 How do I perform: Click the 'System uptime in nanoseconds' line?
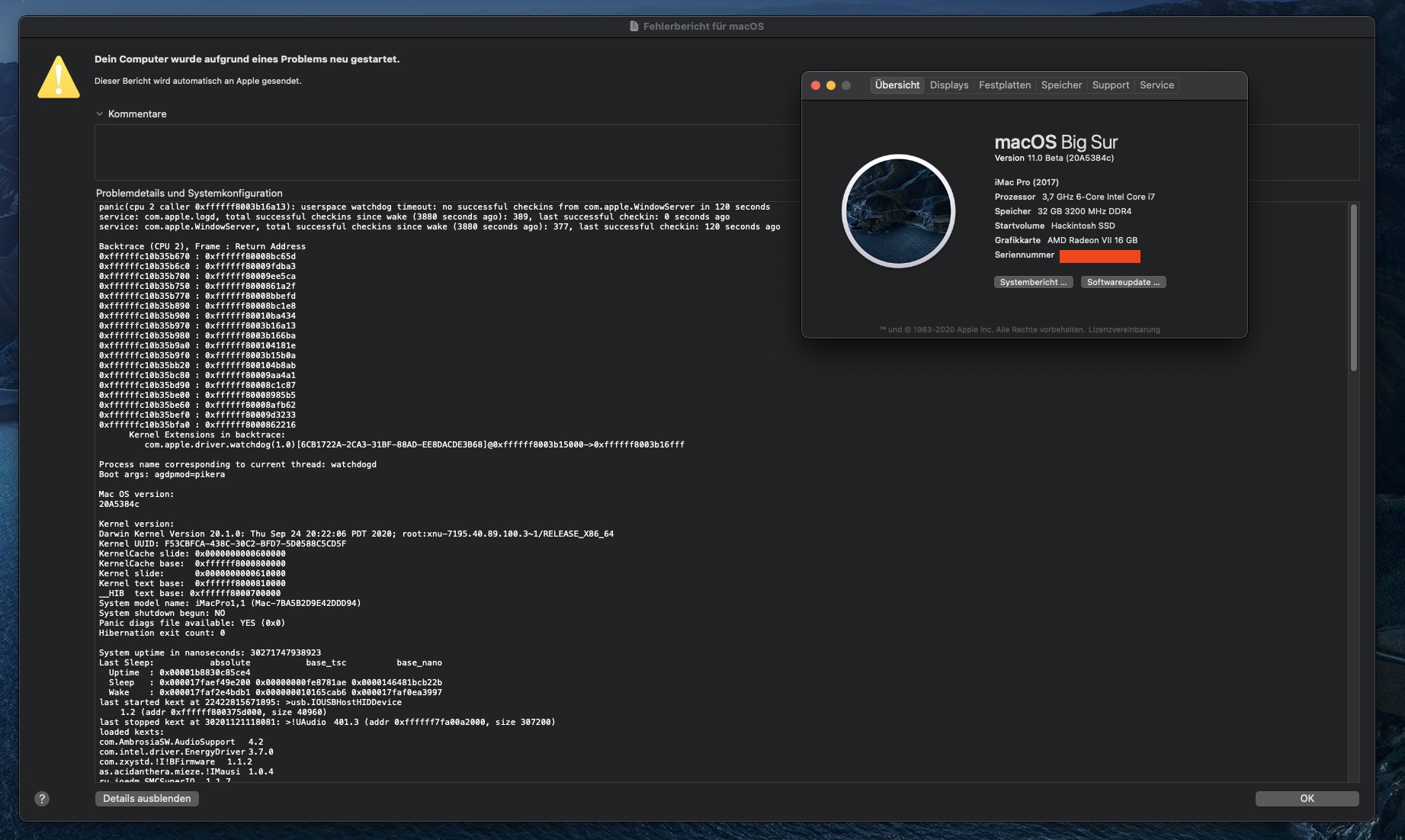pos(210,652)
